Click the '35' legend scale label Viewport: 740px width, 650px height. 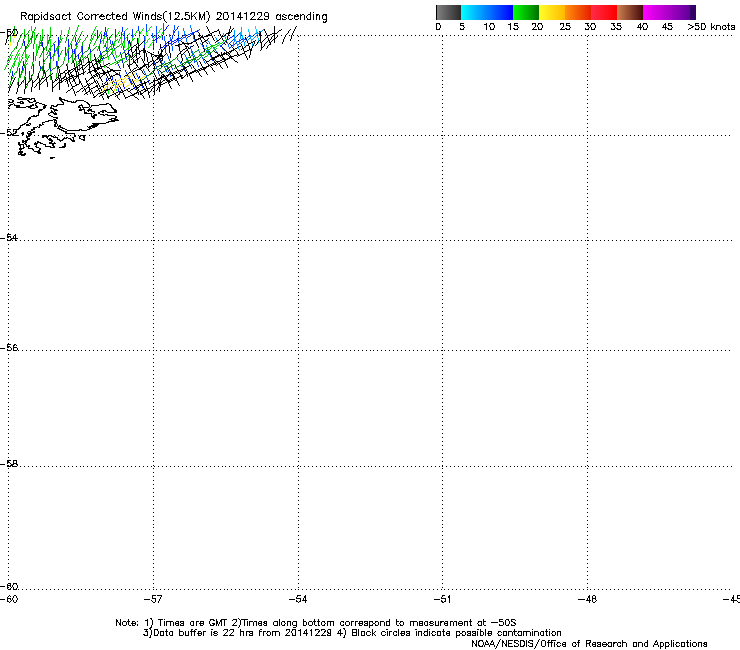(x=616, y=27)
